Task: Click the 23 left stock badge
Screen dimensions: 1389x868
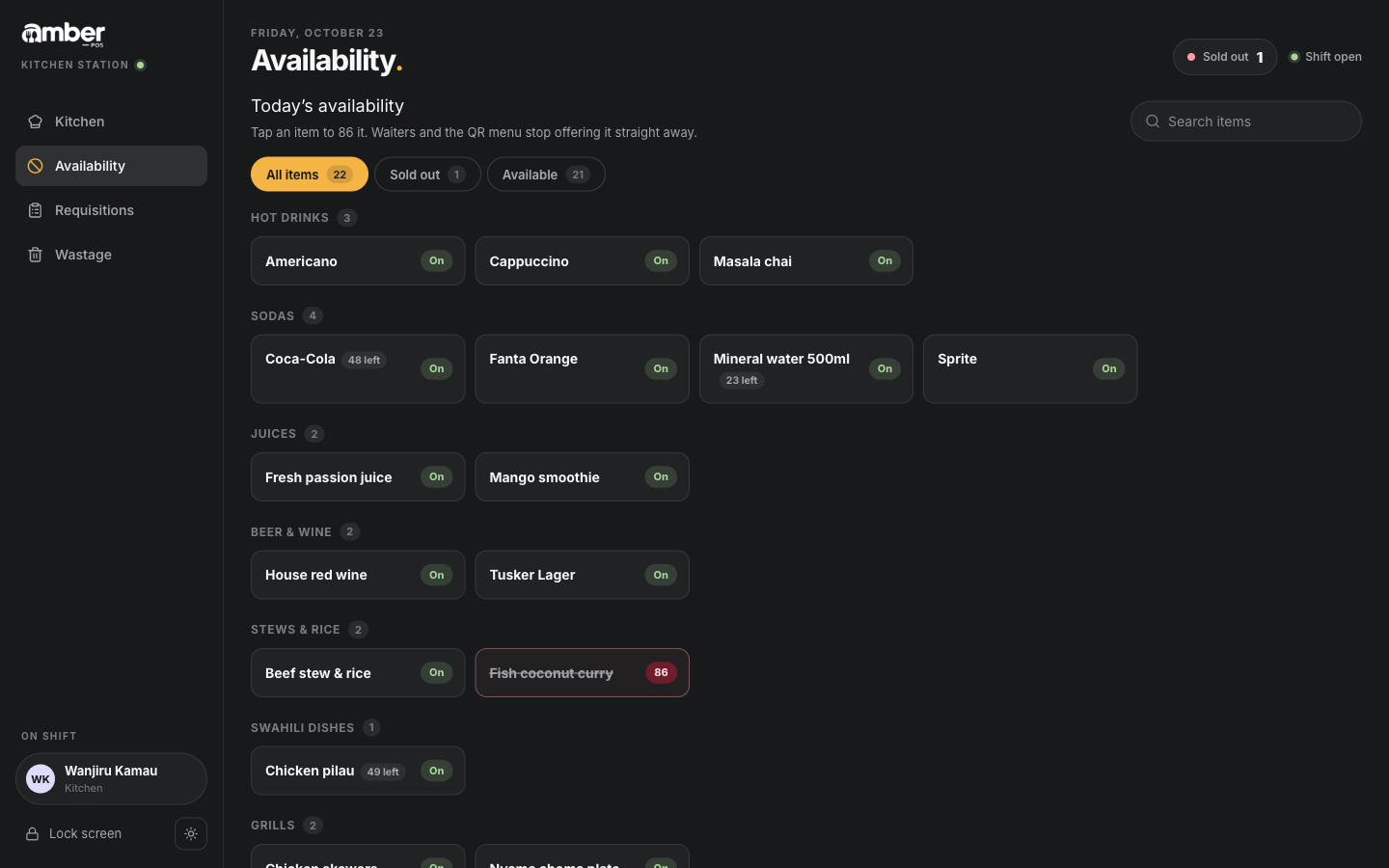Action: [x=742, y=381]
